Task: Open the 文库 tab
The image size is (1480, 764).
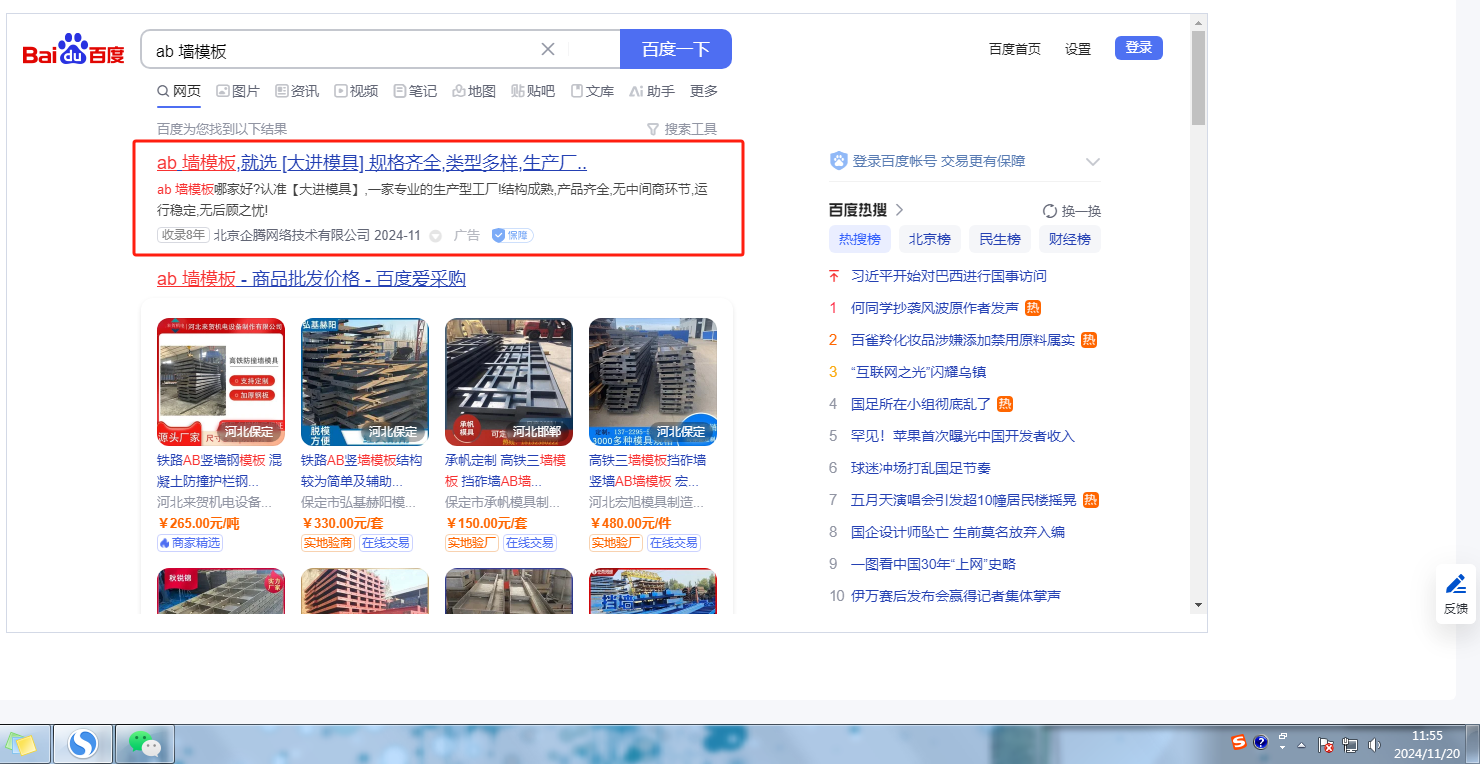Action: click(592, 91)
